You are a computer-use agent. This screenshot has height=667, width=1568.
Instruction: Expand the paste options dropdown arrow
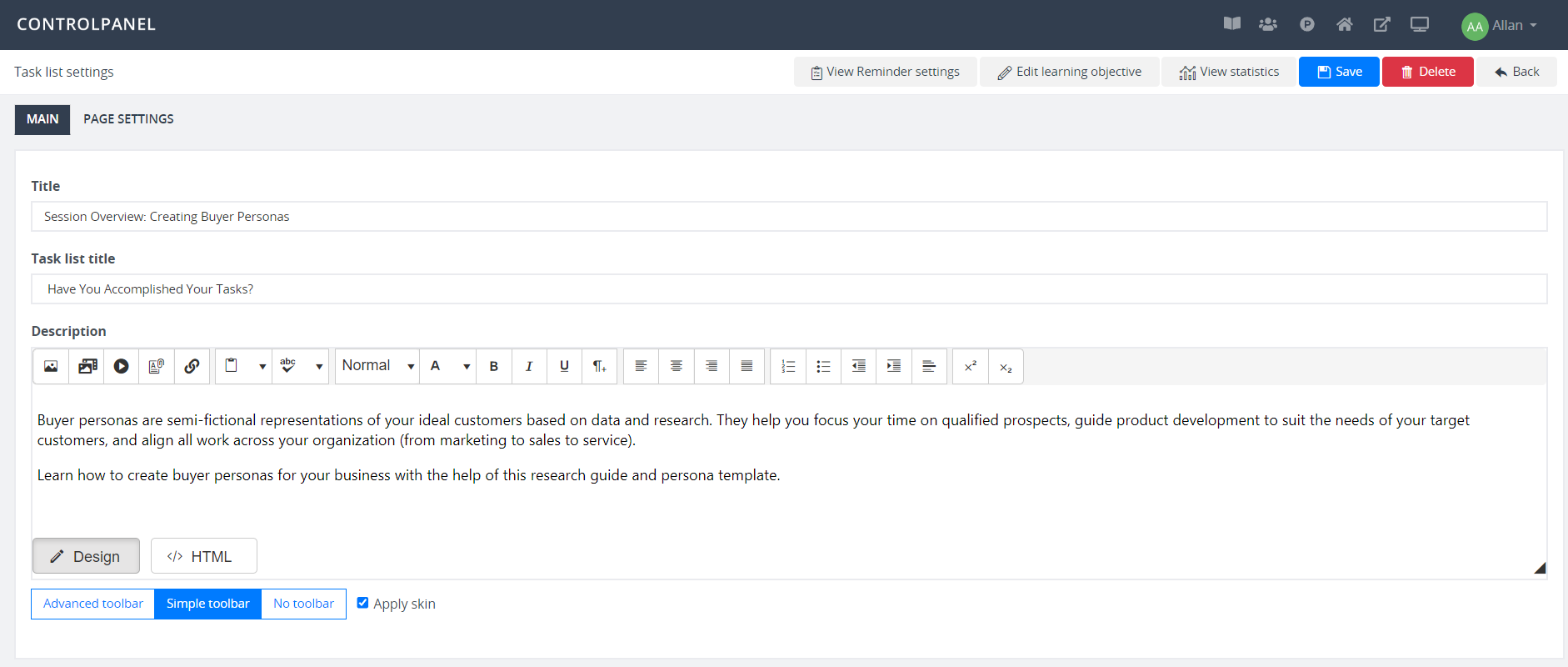click(x=262, y=366)
